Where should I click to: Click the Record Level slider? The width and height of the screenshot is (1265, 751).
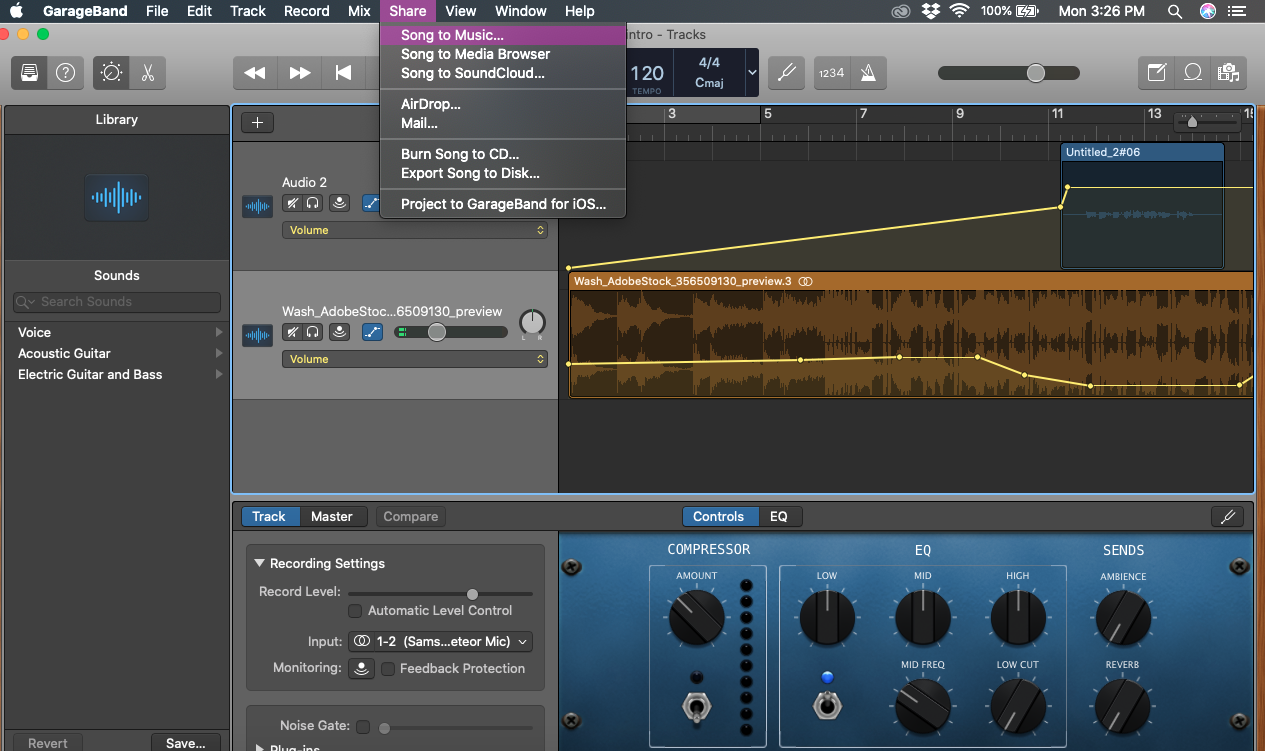[440, 593]
